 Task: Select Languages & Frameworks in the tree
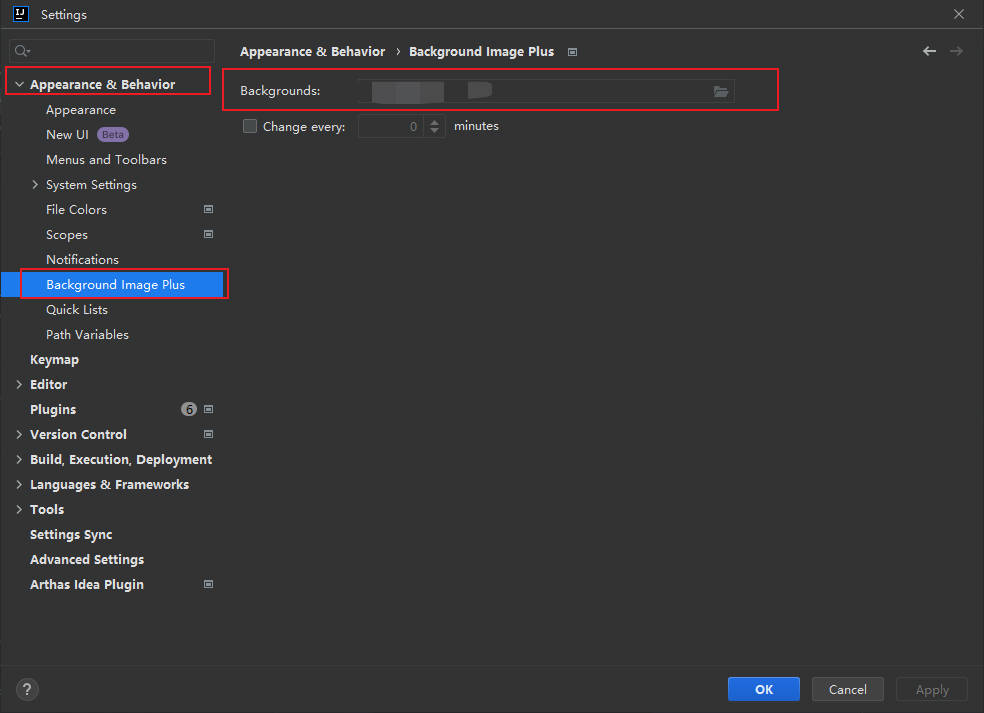(x=109, y=485)
